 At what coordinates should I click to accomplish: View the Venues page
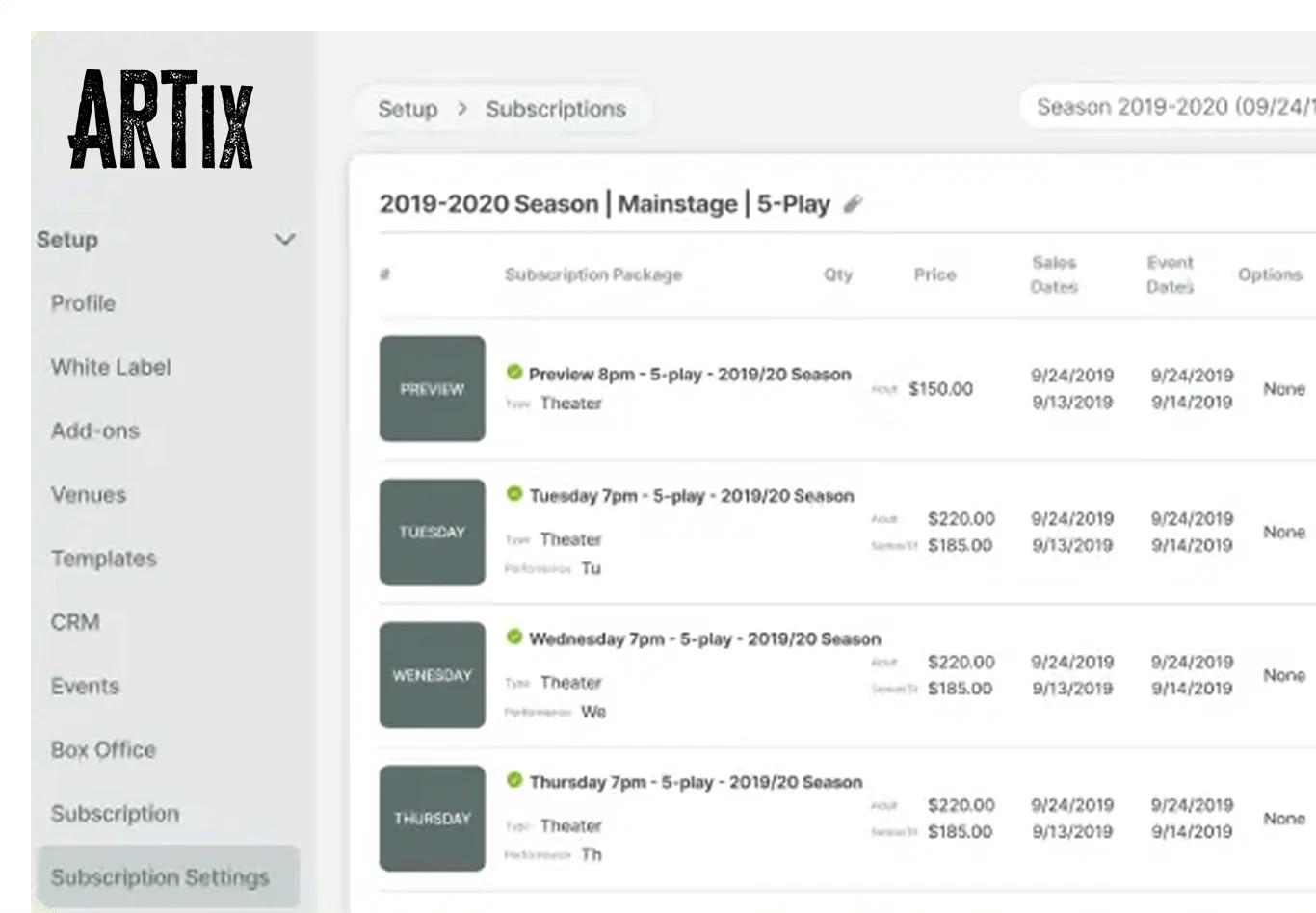(x=88, y=495)
